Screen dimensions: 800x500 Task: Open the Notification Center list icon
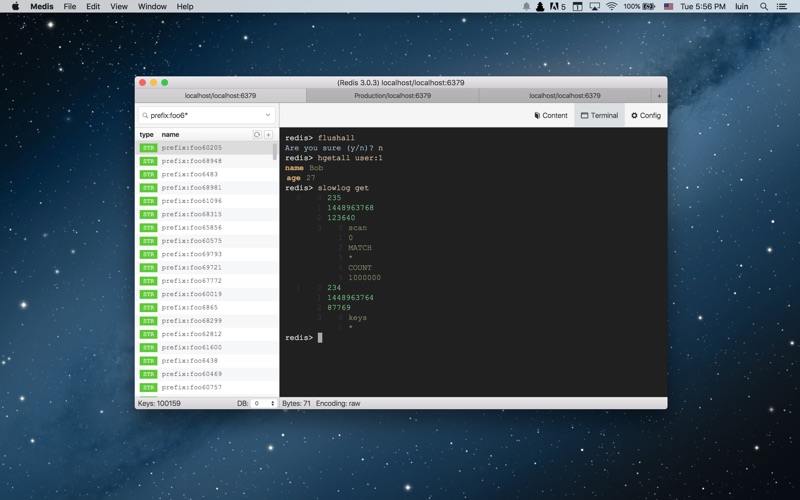tap(781, 7)
